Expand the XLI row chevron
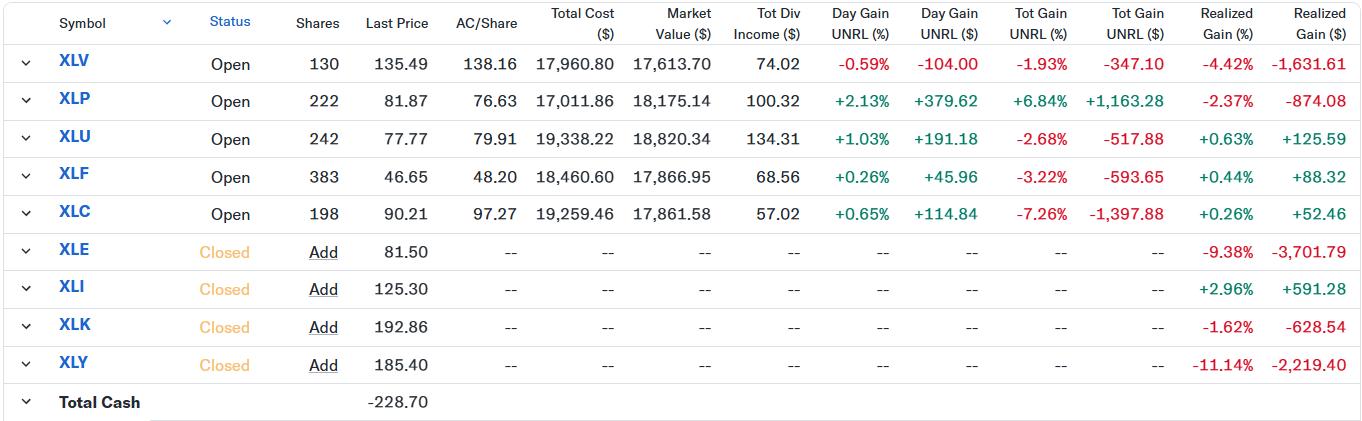This screenshot has width=1362, height=421. tap(26, 289)
